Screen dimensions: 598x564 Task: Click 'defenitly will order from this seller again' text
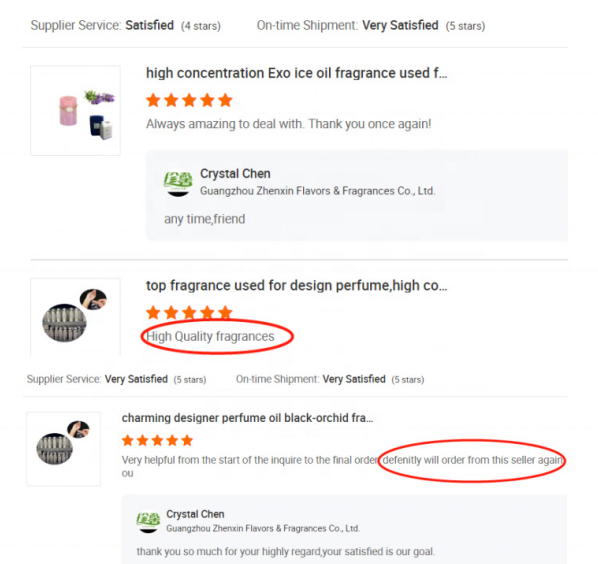[473, 460]
